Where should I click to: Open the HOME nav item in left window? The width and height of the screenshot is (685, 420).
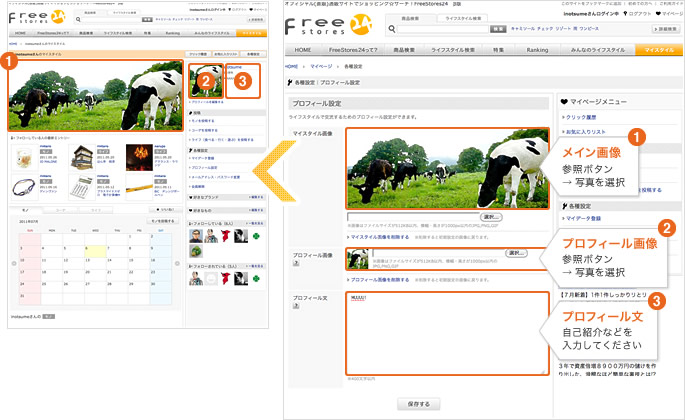(20, 33)
